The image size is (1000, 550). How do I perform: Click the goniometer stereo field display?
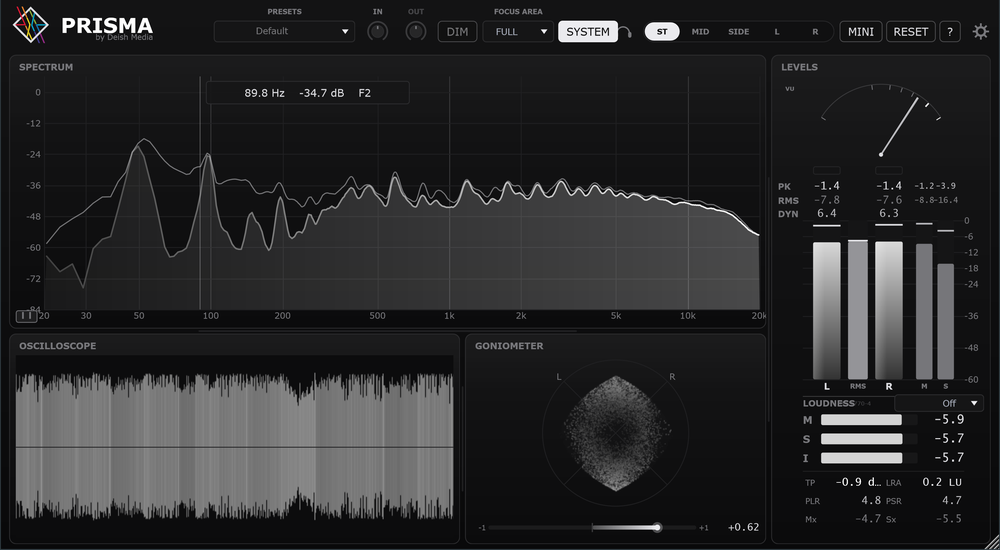616,433
